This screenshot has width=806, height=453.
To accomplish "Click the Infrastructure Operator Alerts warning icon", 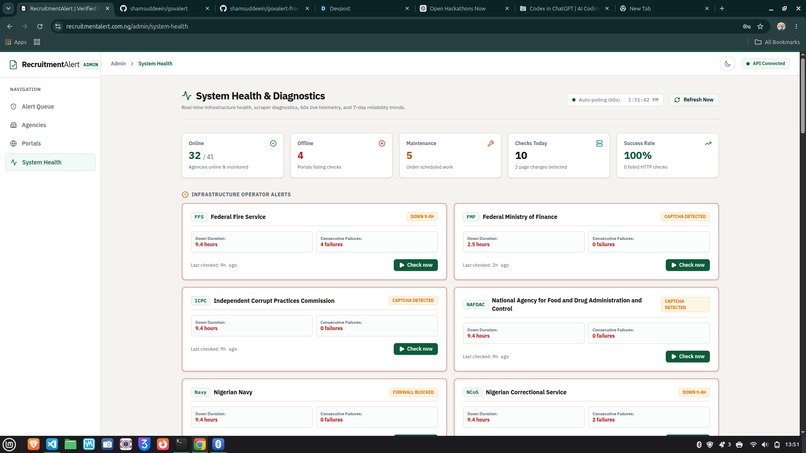I will 185,194.
